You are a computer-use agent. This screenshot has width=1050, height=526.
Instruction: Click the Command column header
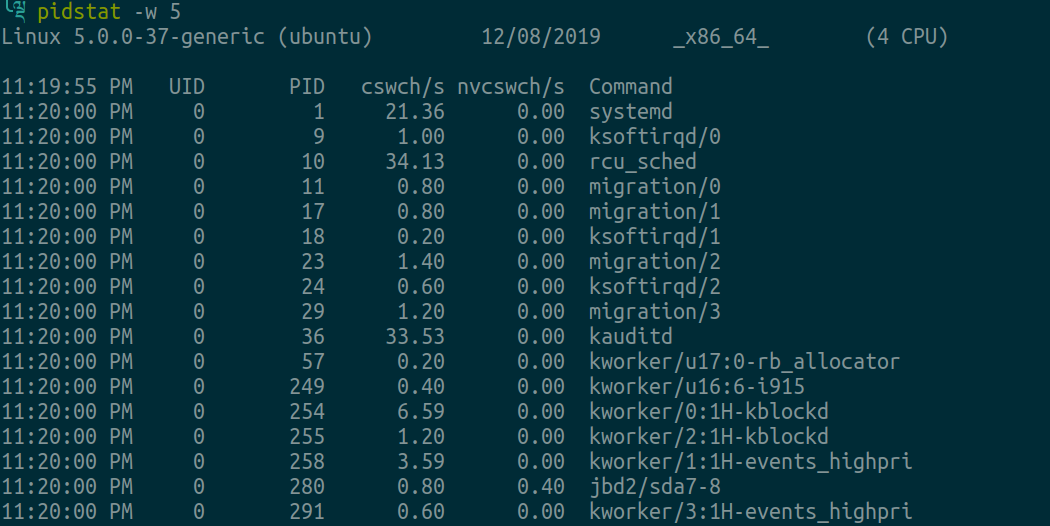coord(630,86)
